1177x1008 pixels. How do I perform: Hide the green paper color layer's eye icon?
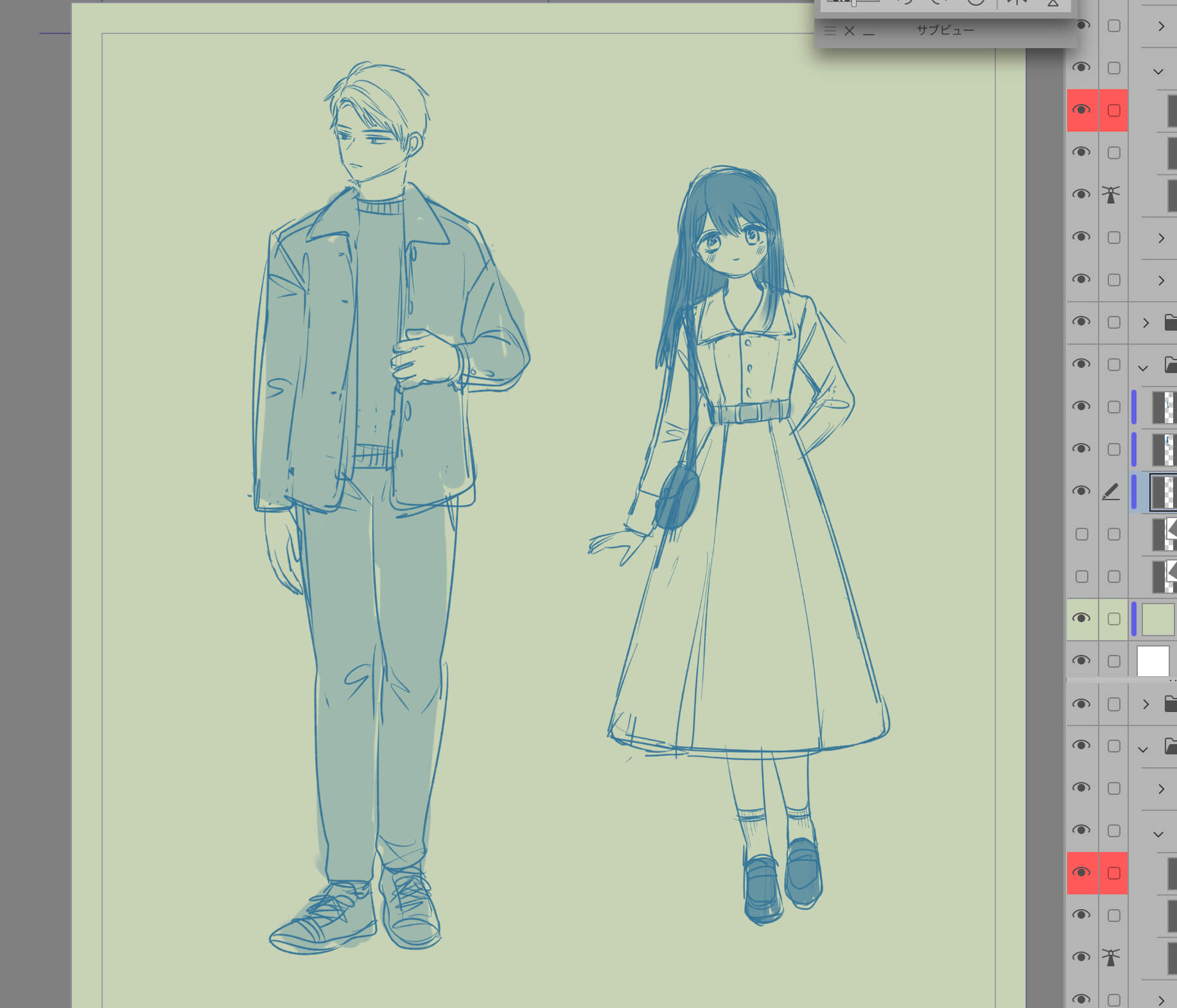pyautogui.click(x=1081, y=618)
